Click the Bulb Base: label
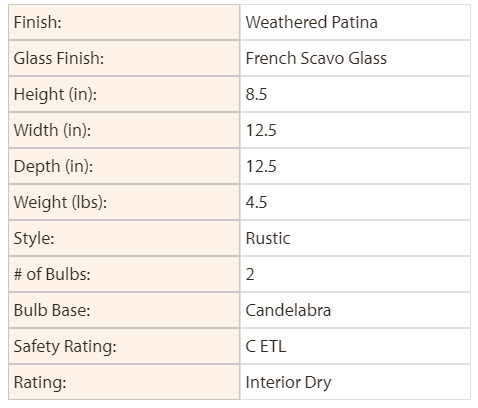 click(52, 310)
